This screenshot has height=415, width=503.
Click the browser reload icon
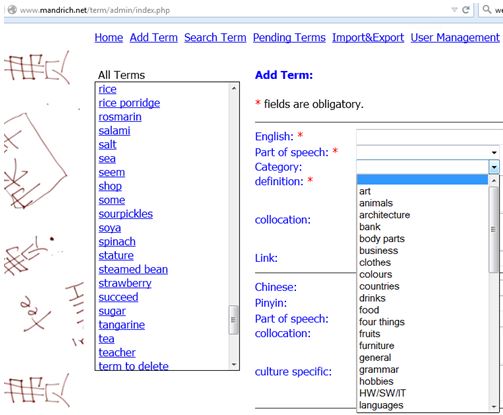click(466, 10)
